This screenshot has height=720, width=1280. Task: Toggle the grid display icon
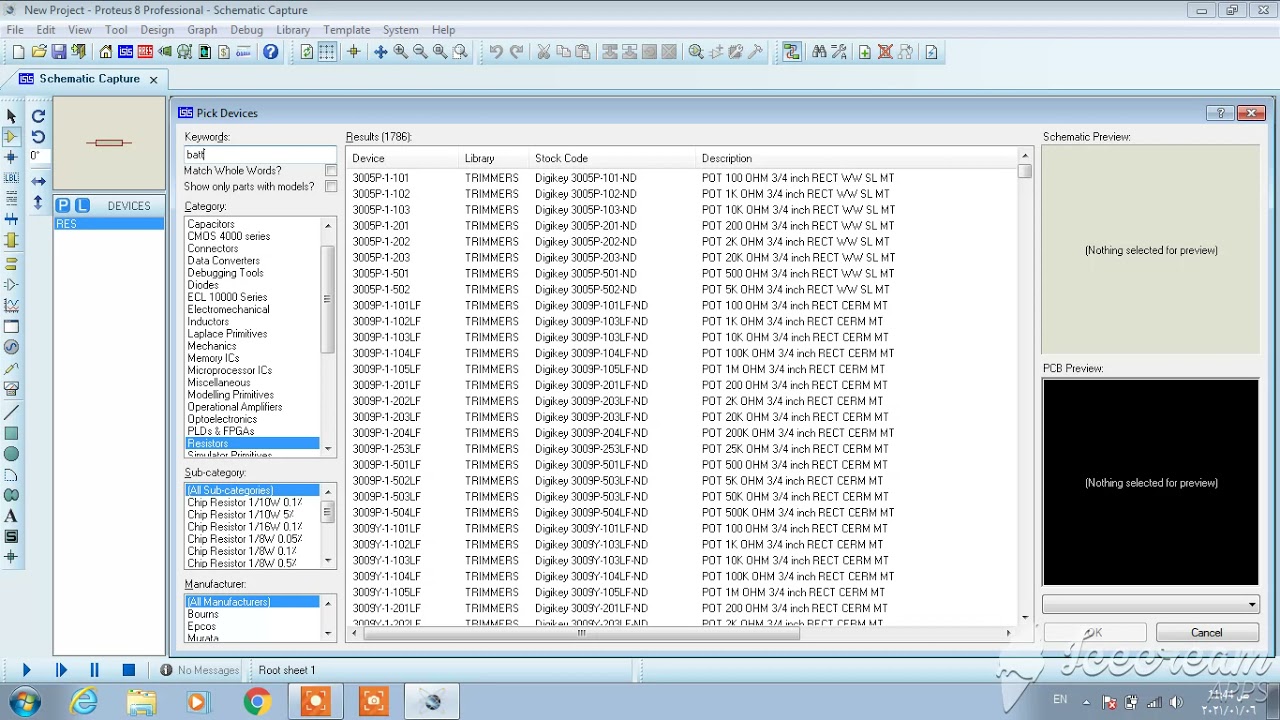pyautogui.click(x=327, y=52)
